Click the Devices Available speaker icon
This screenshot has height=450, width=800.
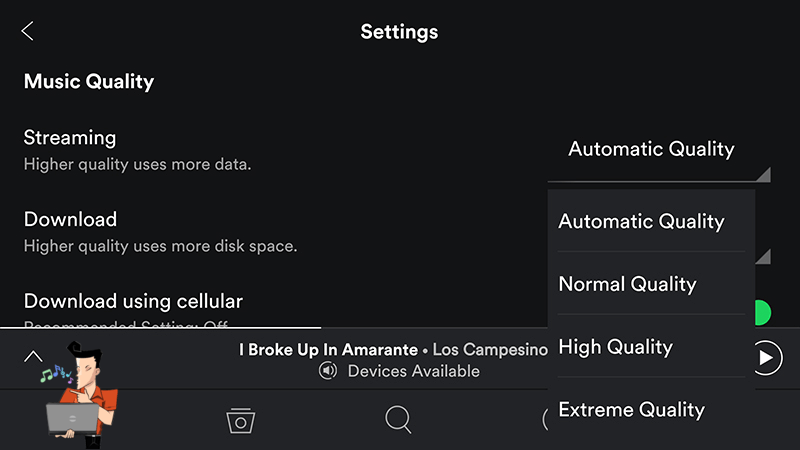click(328, 371)
